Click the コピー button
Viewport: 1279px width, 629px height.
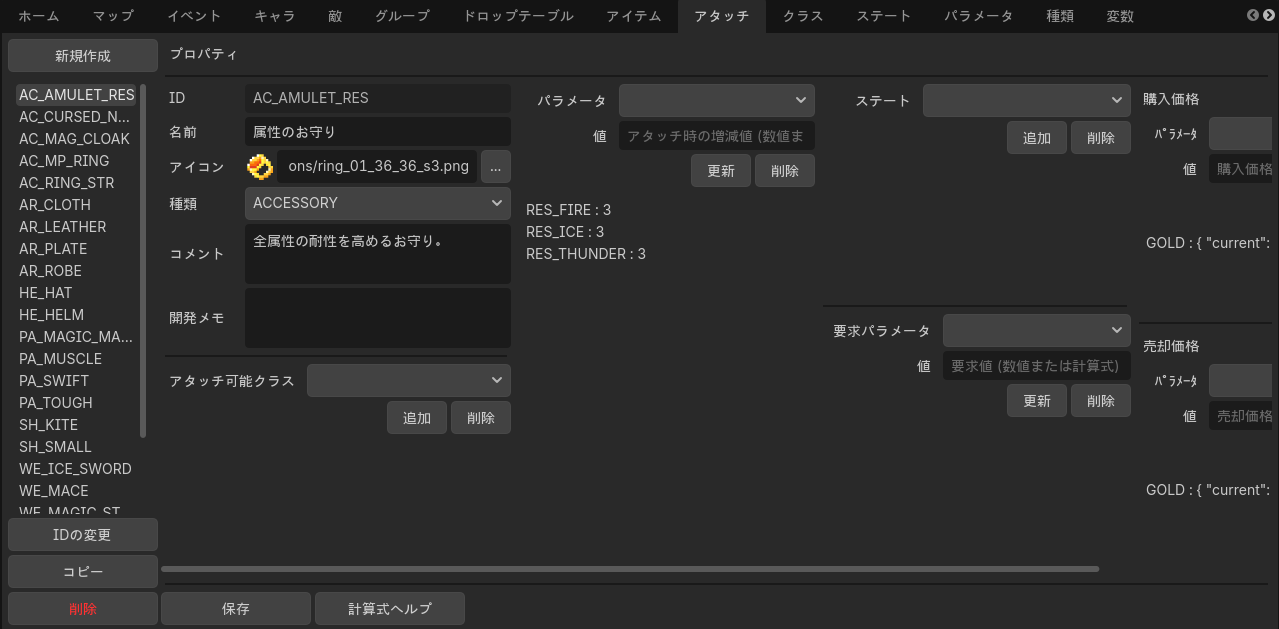(83, 572)
